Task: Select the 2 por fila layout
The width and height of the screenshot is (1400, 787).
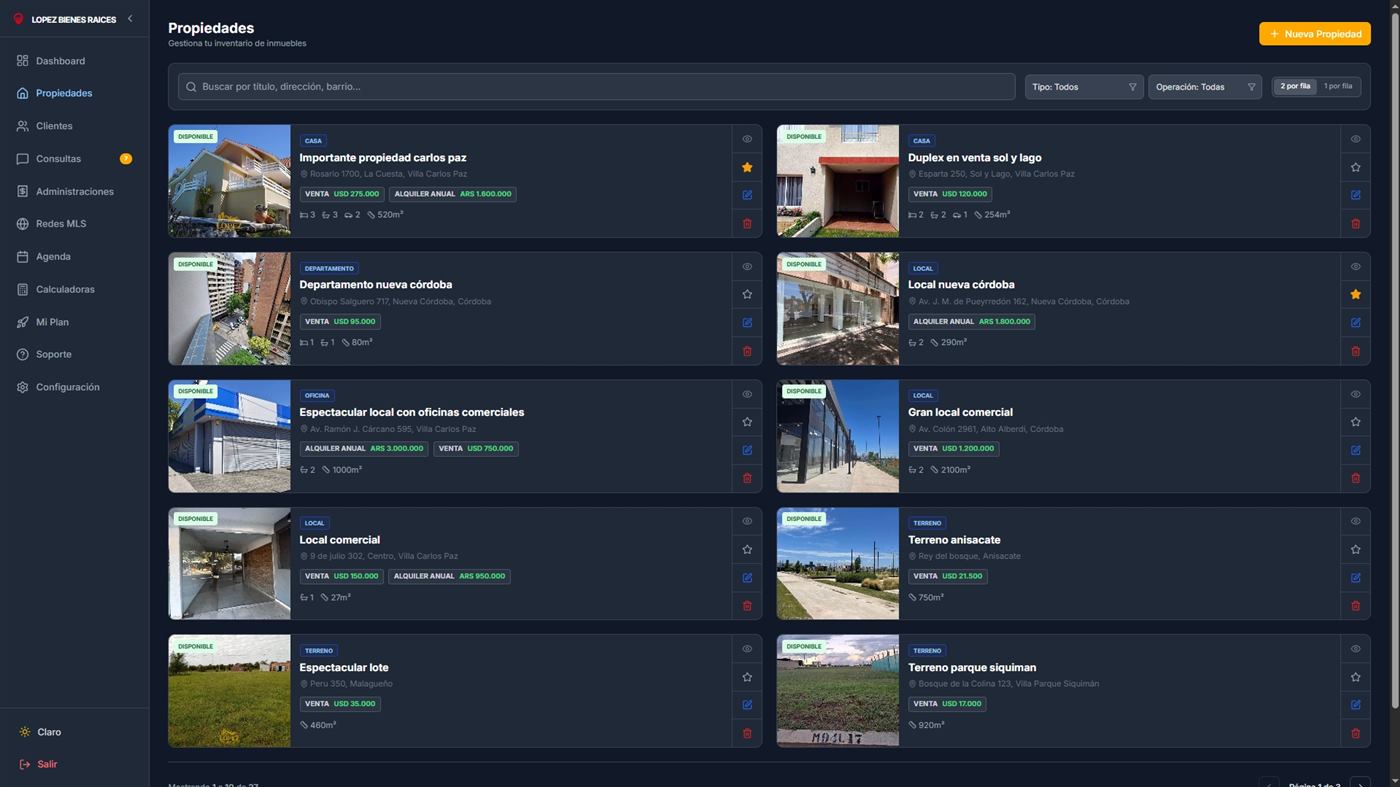Action: pos(1295,86)
